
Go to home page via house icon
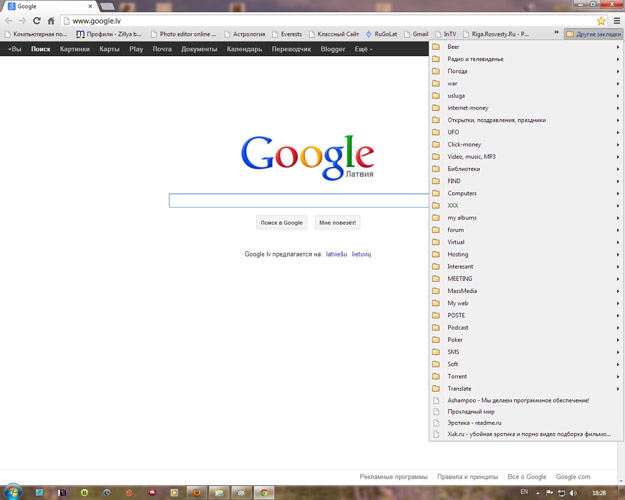51,20
